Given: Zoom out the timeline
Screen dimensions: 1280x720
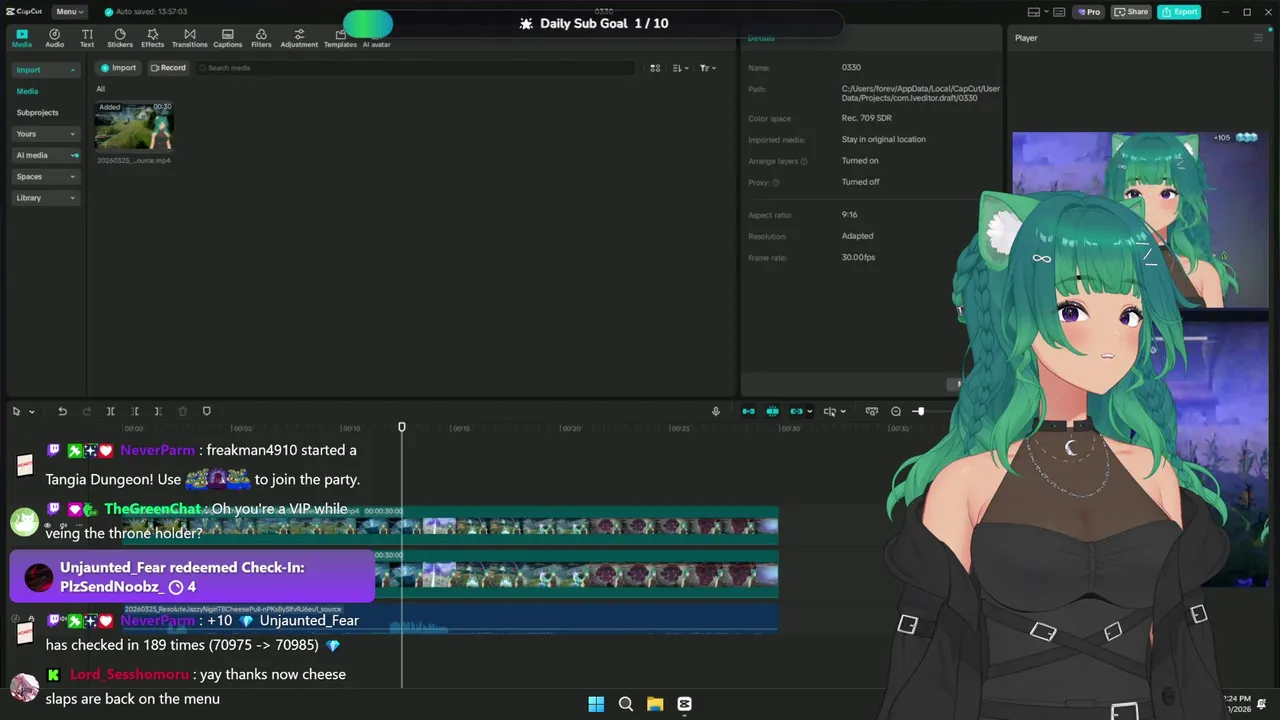Looking at the screenshot, I should coord(896,411).
